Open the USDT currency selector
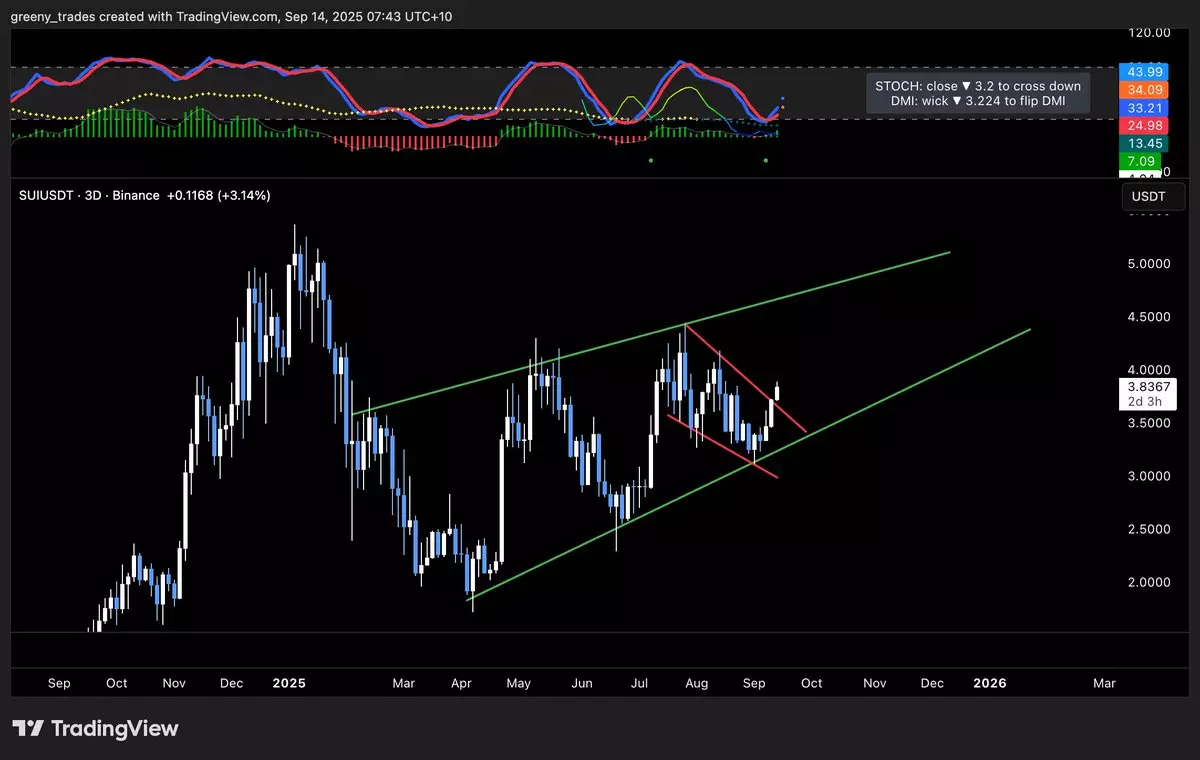Screen dimensions: 1200x760 pyautogui.click(x=1152, y=197)
